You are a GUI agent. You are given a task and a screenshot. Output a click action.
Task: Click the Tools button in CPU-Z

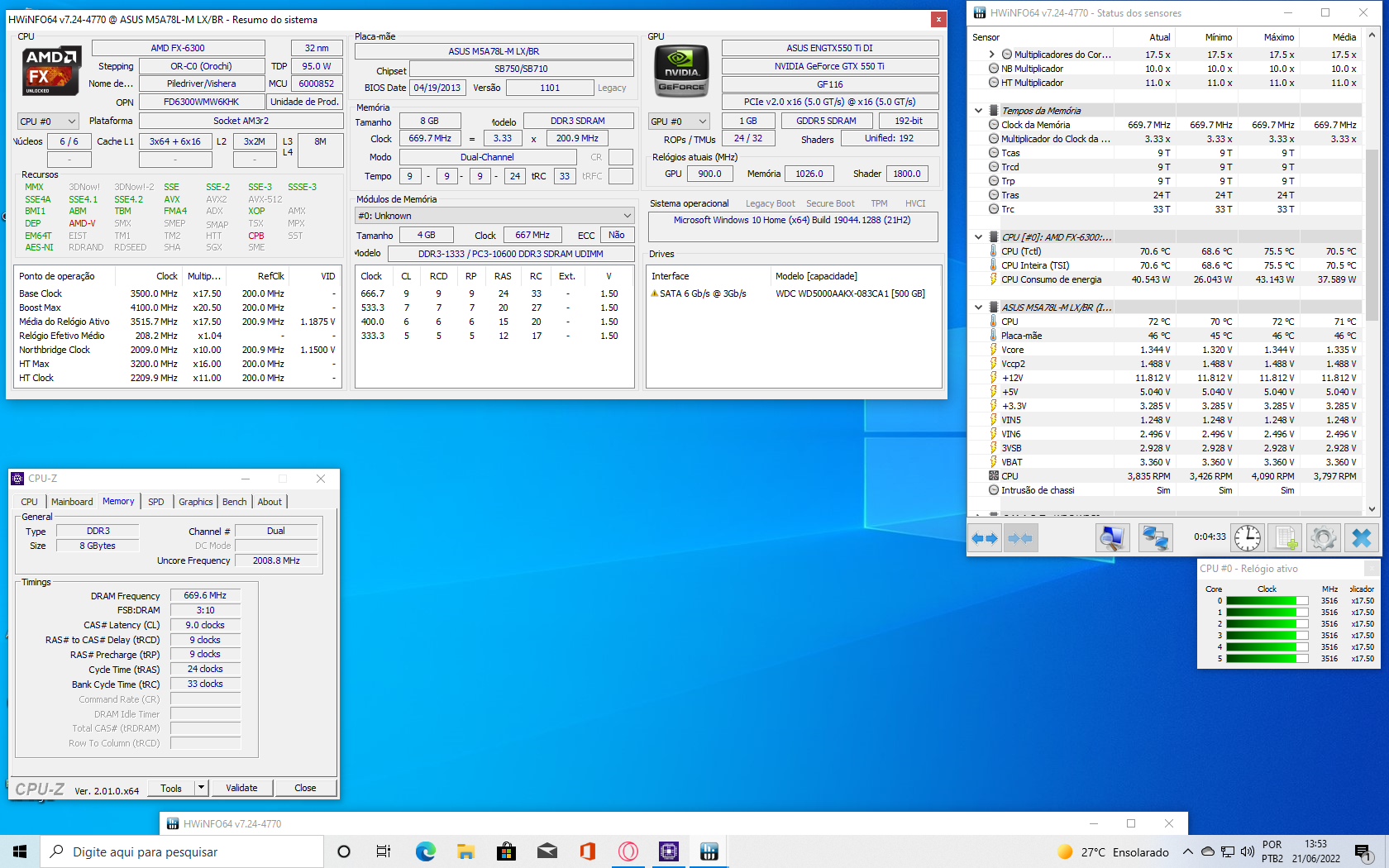(171, 788)
